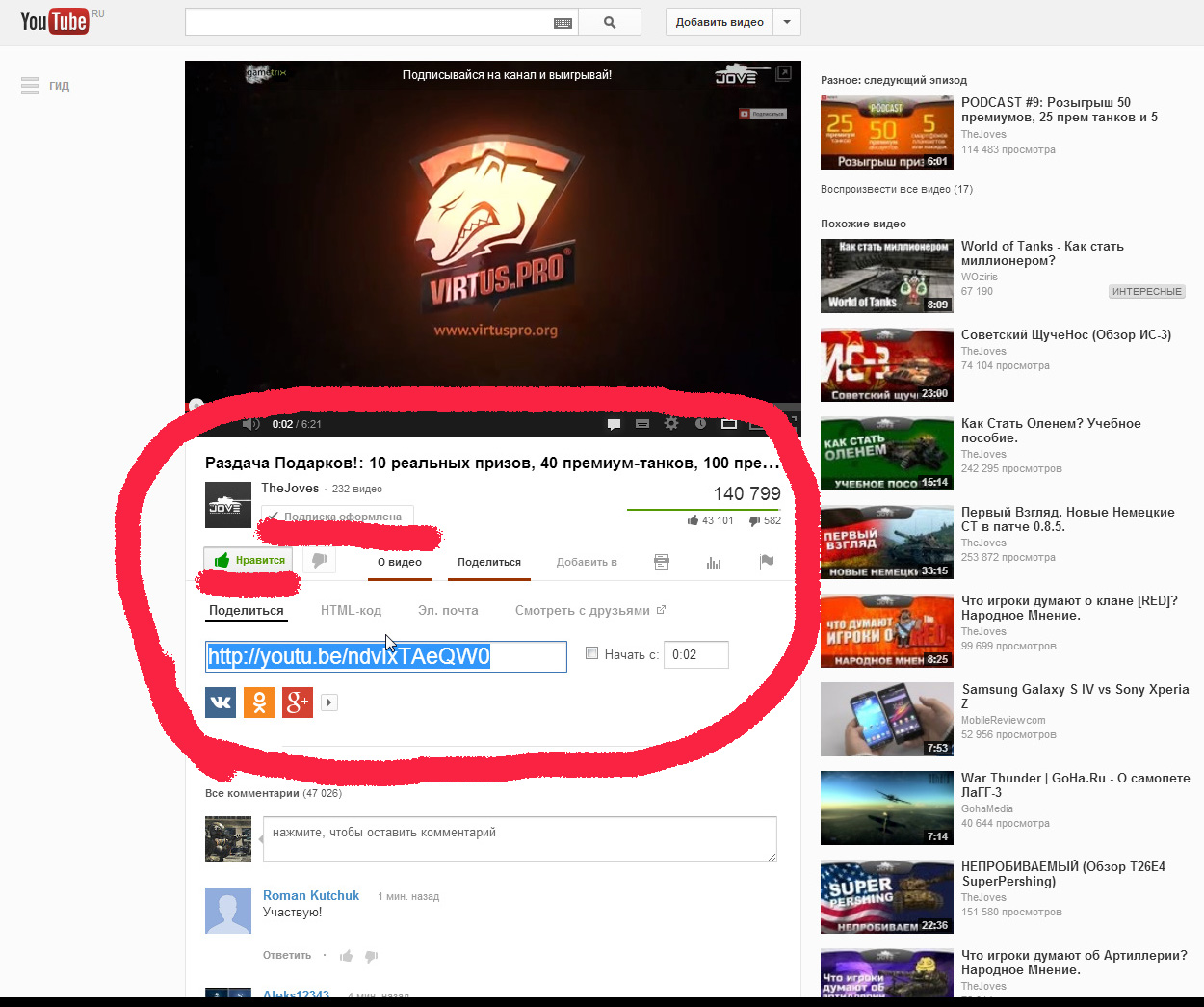Open TheJoves channel name link
Viewport: 1204px width, 1007px height.
point(290,488)
